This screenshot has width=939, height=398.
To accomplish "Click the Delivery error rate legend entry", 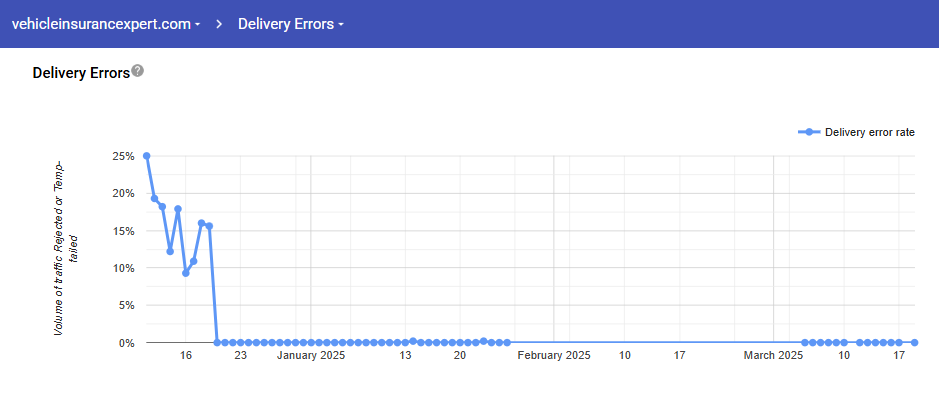I will (x=857, y=132).
